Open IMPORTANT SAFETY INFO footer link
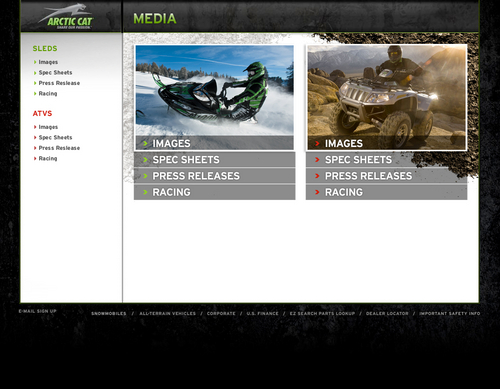The height and width of the screenshot is (389, 500). coord(450,313)
